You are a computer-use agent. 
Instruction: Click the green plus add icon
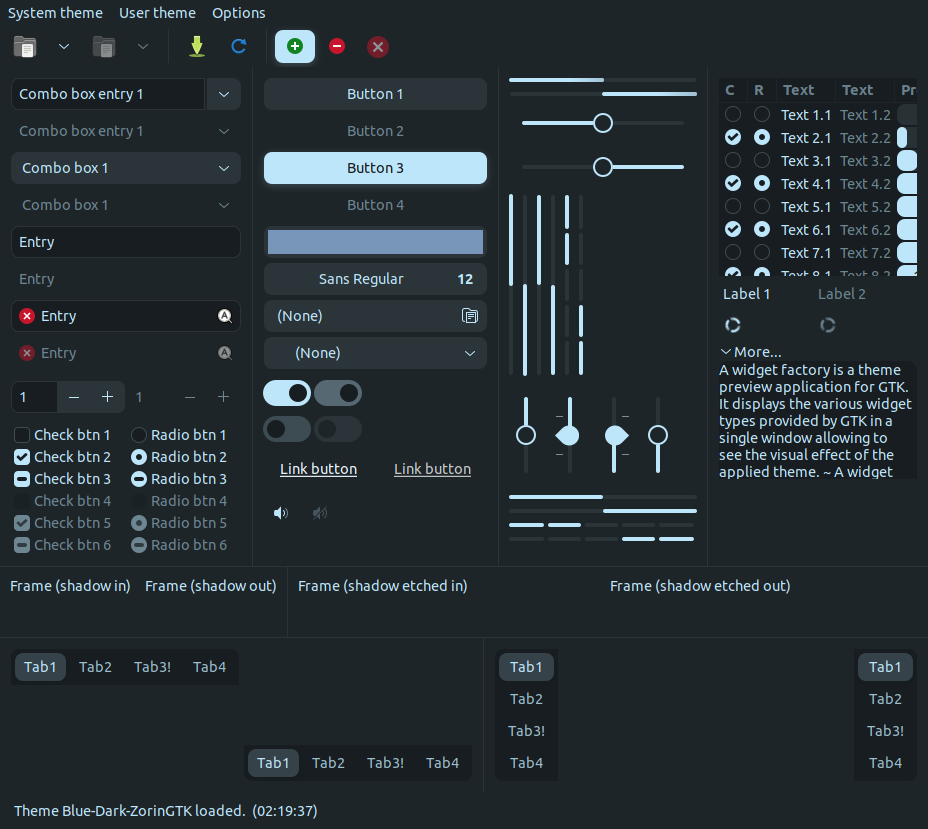tap(295, 46)
